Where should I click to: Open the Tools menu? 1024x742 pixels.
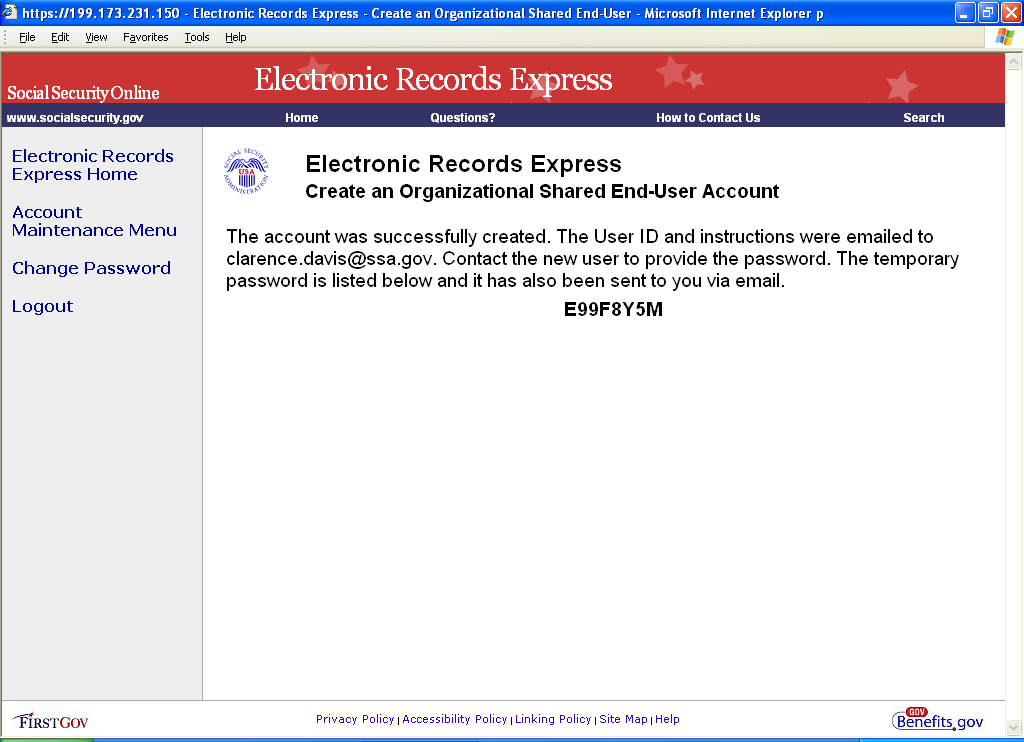197,37
